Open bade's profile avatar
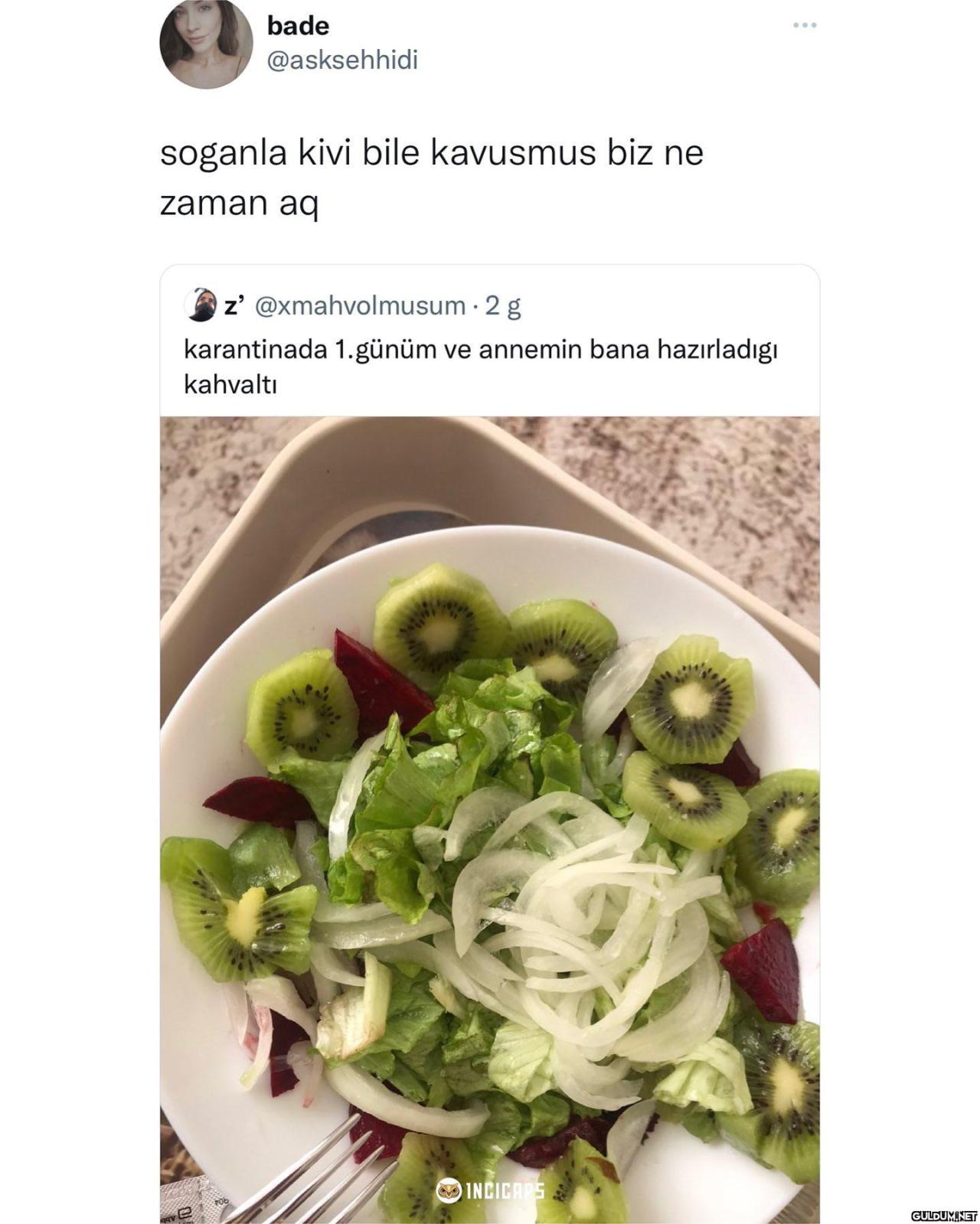Screen dimensions: 980x1224 point(206,43)
